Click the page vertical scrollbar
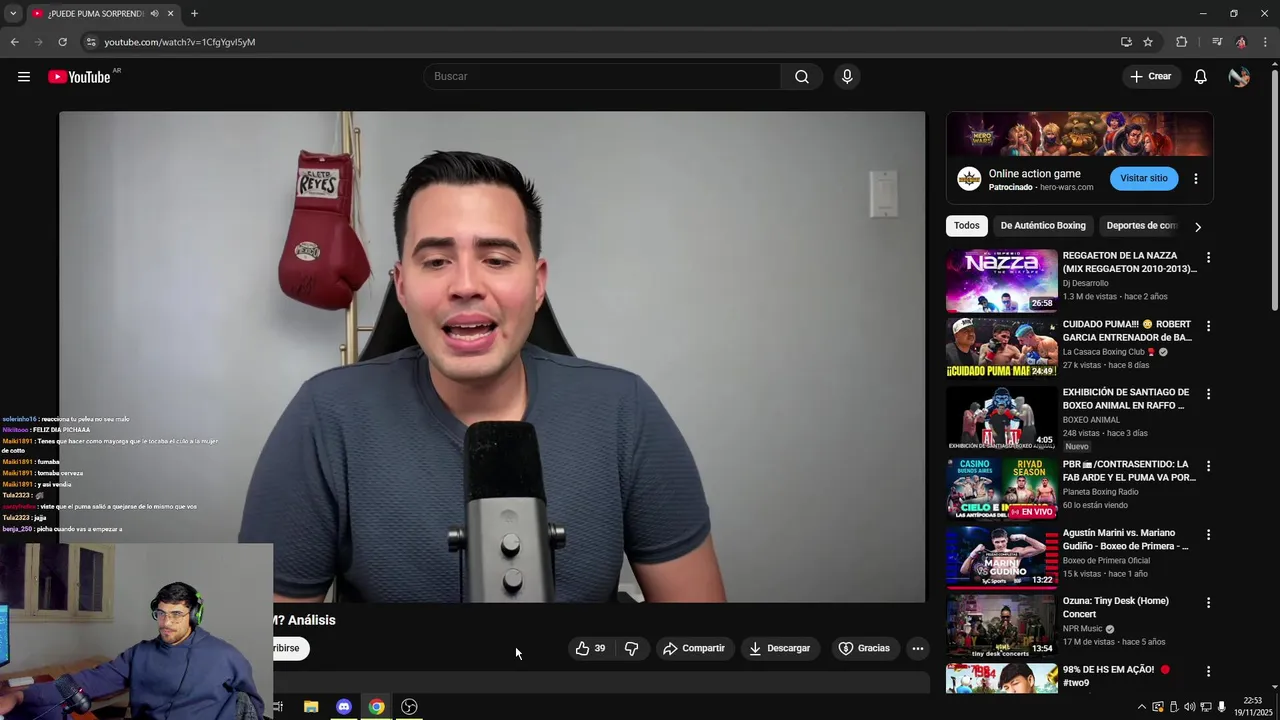Screen dimensions: 1280x720 (x=1274, y=190)
